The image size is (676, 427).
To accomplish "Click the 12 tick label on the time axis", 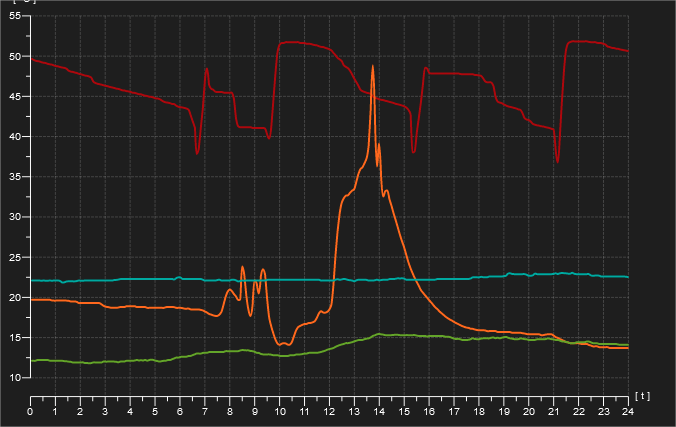I will (x=329, y=412).
